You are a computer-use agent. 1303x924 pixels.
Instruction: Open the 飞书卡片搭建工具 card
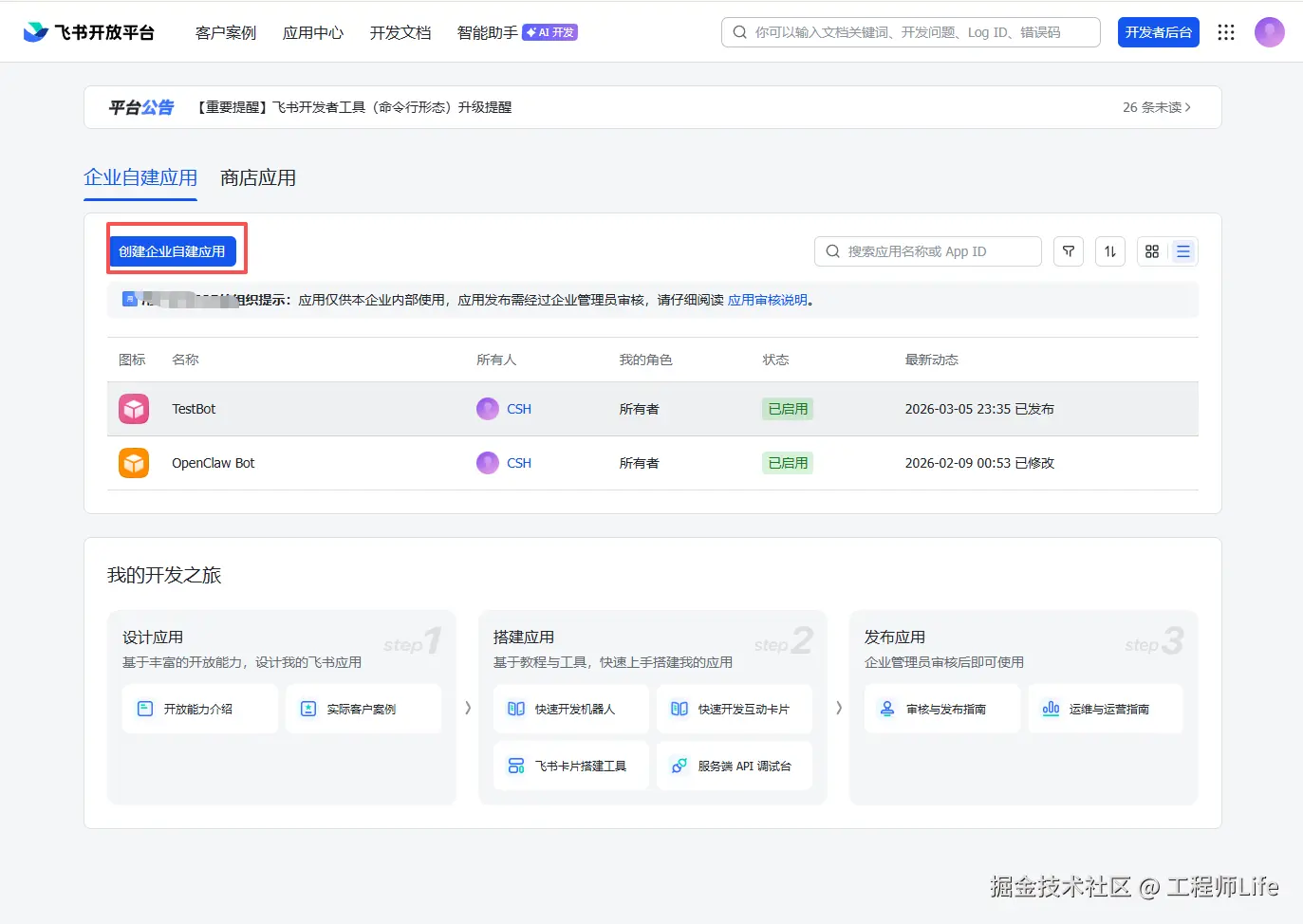pyautogui.click(x=571, y=766)
